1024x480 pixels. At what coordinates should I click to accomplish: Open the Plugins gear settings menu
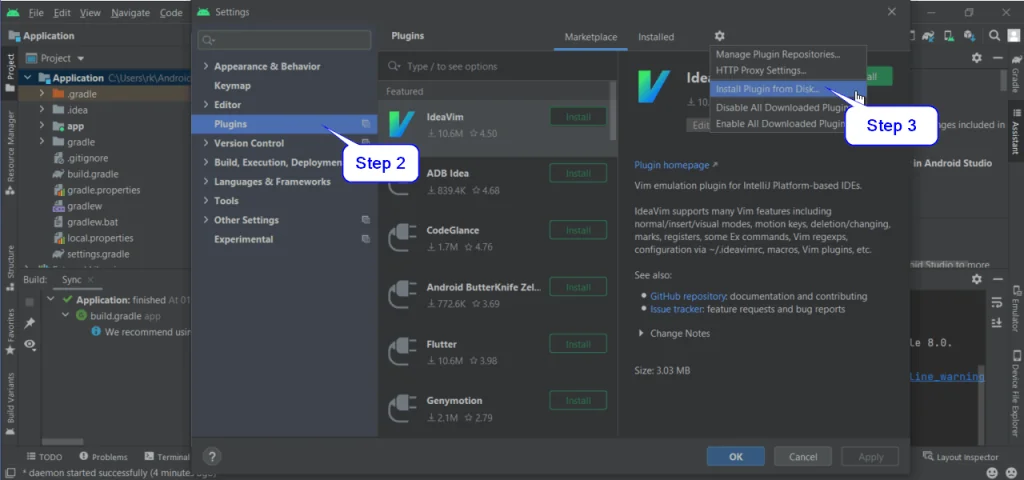(719, 37)
